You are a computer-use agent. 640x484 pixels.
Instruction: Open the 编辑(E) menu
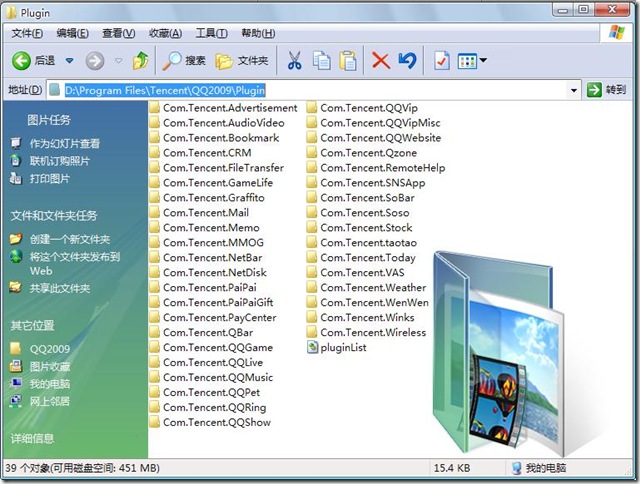point(73,33)
